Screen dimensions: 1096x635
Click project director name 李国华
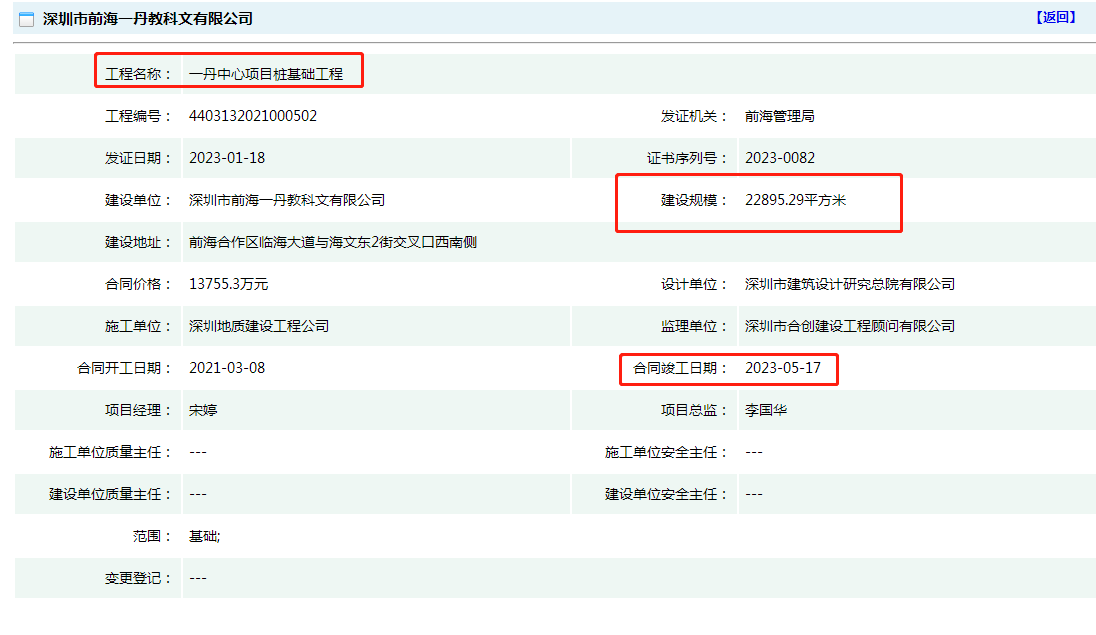pos(766,410)
